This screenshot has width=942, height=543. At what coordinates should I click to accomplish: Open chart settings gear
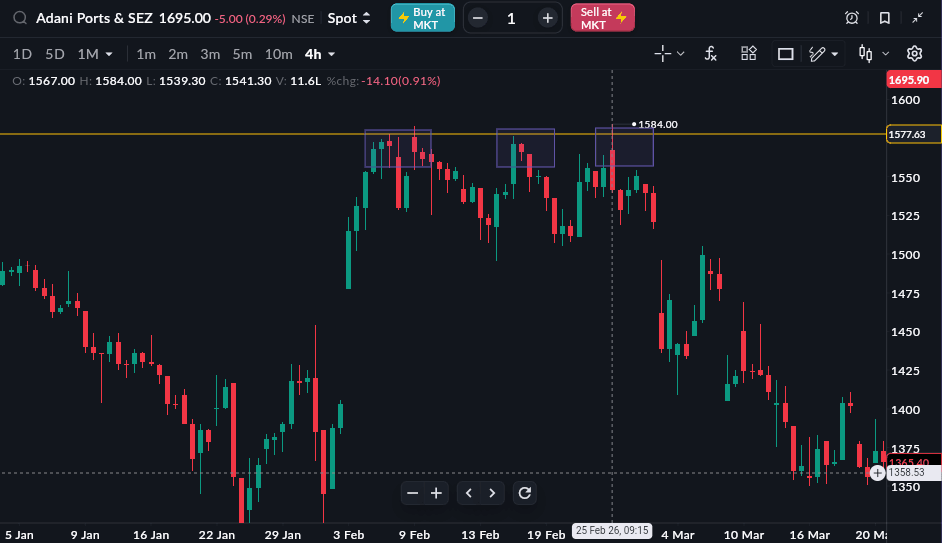(914, 53)
